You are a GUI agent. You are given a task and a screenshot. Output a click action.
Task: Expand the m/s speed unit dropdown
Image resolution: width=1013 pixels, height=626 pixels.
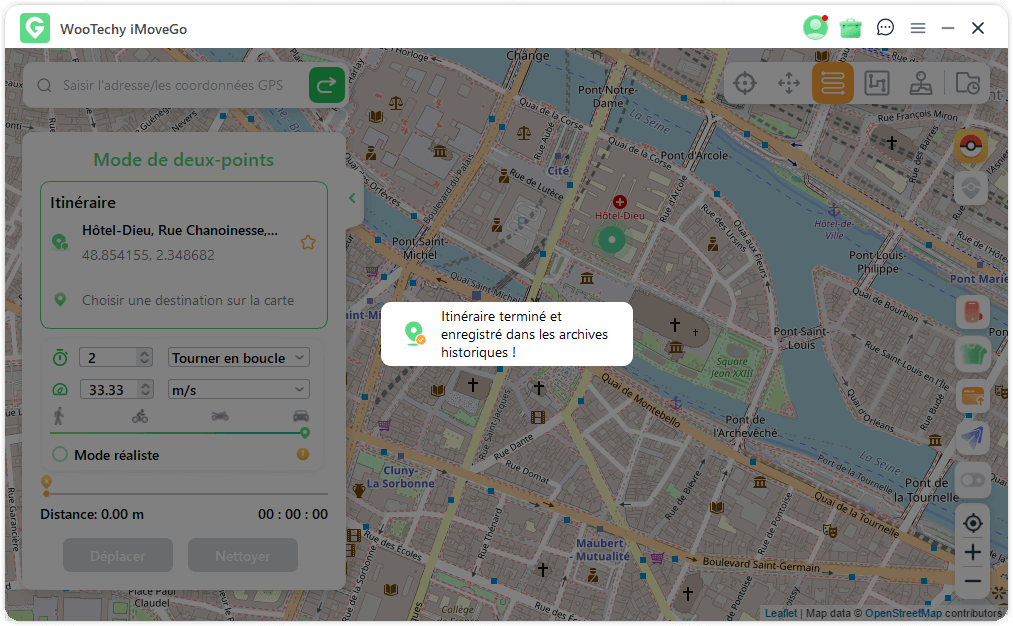click(239, 390)
